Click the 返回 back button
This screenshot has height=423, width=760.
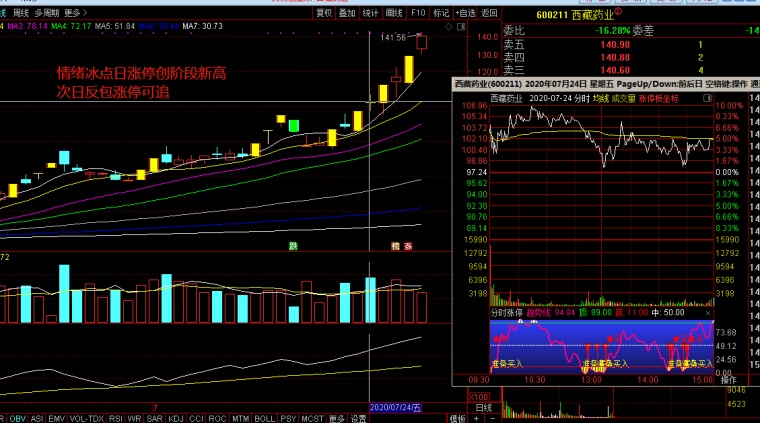(x=489, y=14)
